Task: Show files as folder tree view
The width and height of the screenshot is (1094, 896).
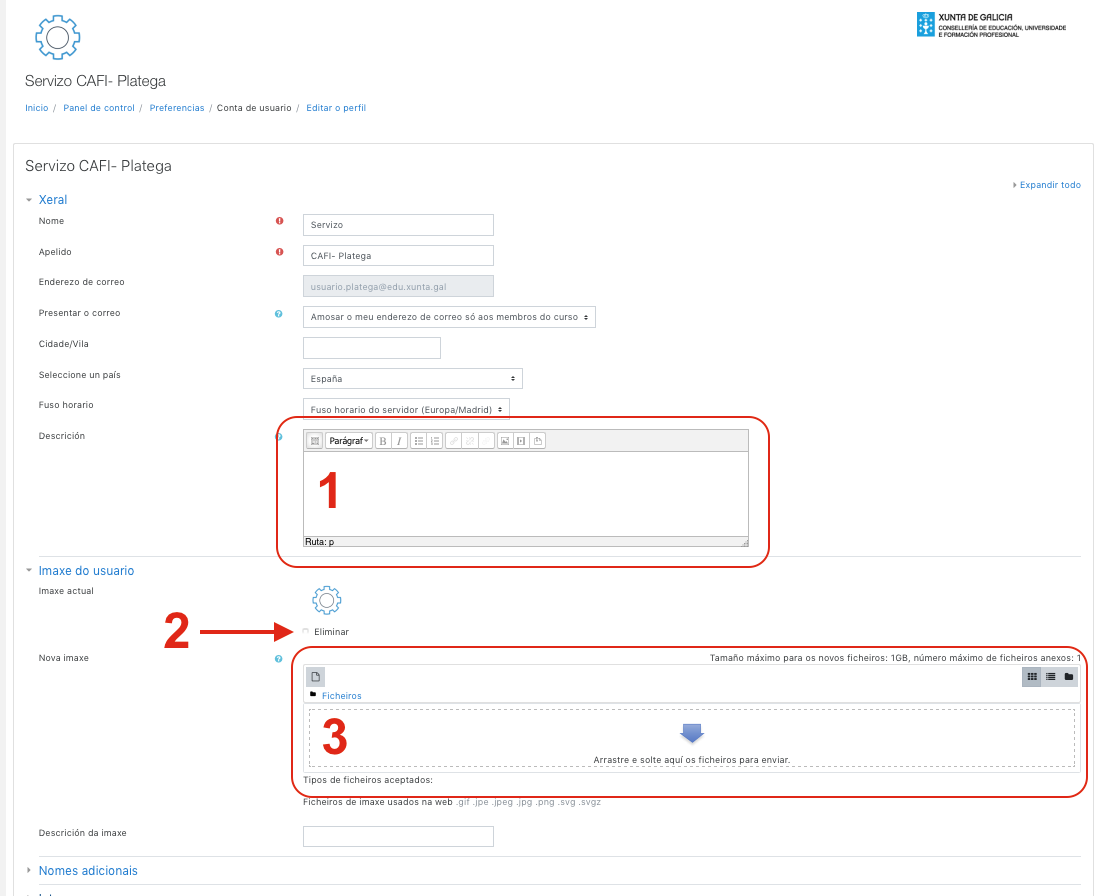Action: pos(1069,677)
